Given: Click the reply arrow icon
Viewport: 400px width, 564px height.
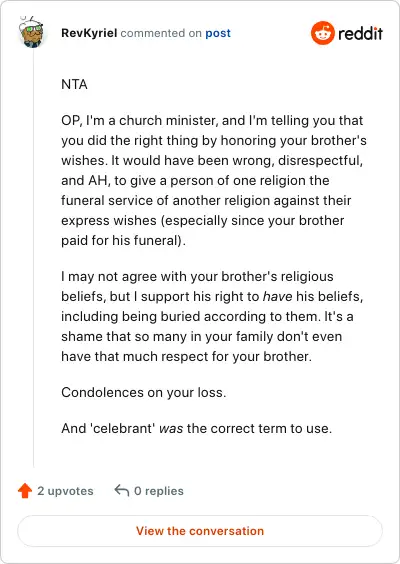Looking at the screenshot, I should click(122, 490).
